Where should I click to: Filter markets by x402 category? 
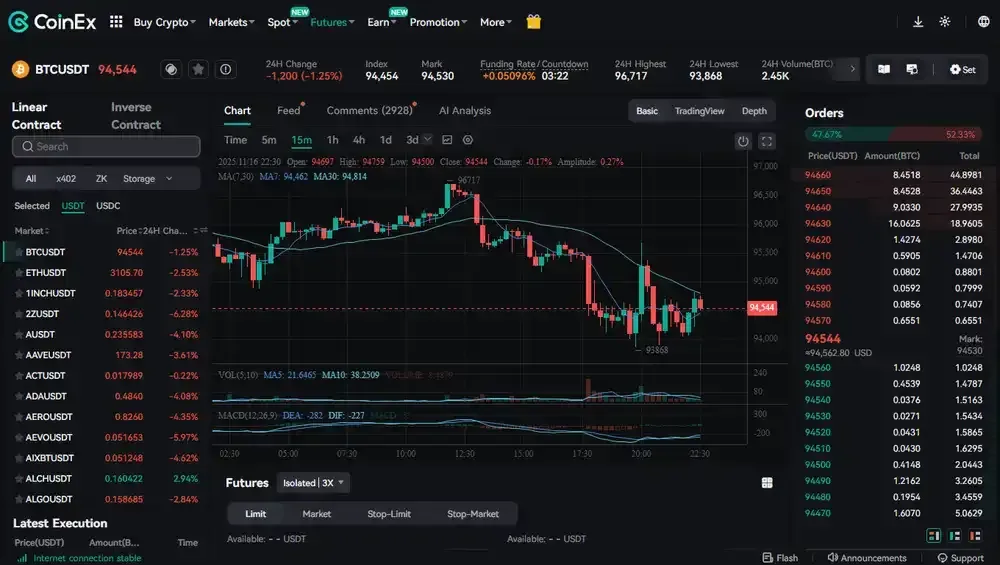66,179
